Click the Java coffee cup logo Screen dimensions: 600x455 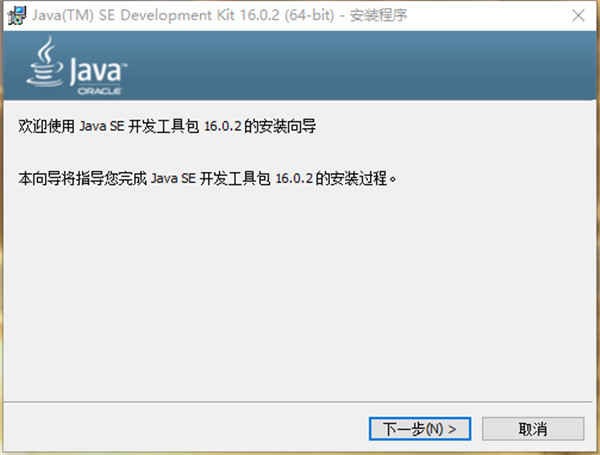[45, 62]
